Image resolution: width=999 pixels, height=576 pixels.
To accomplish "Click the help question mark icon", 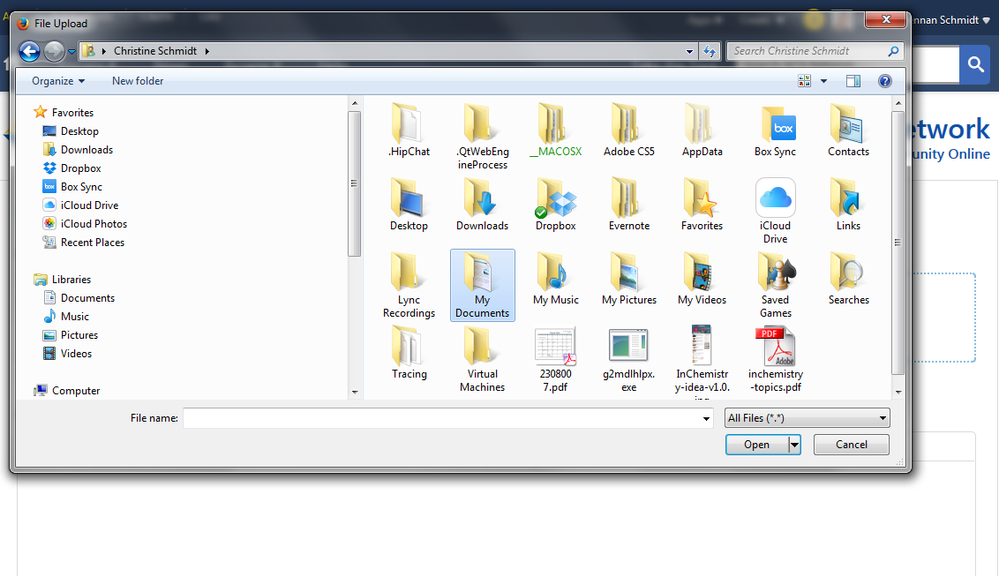I will 884,81.
